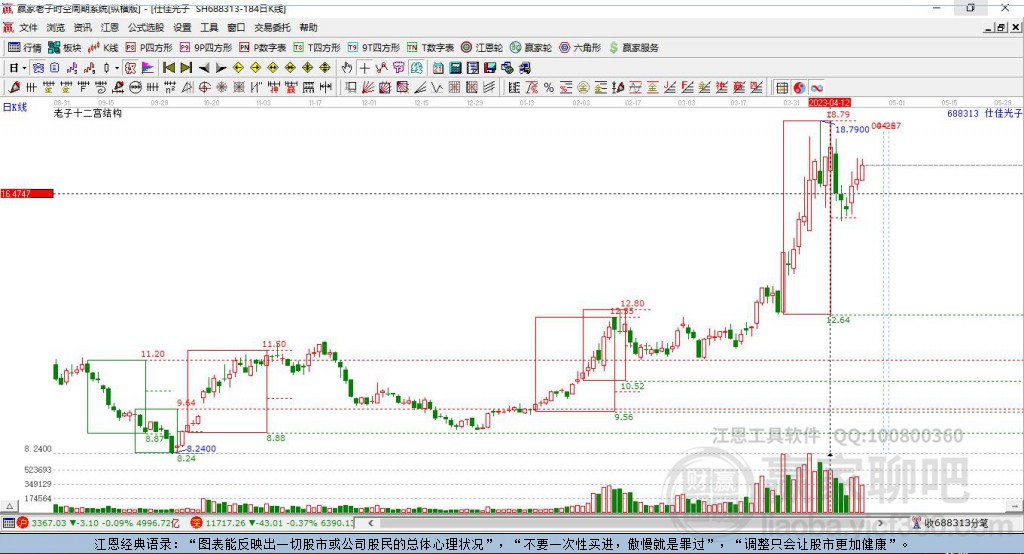The image size is (1024, 554).
Task: Open the 赢家轮 wheel tool
Action: (x=531, y=48)
